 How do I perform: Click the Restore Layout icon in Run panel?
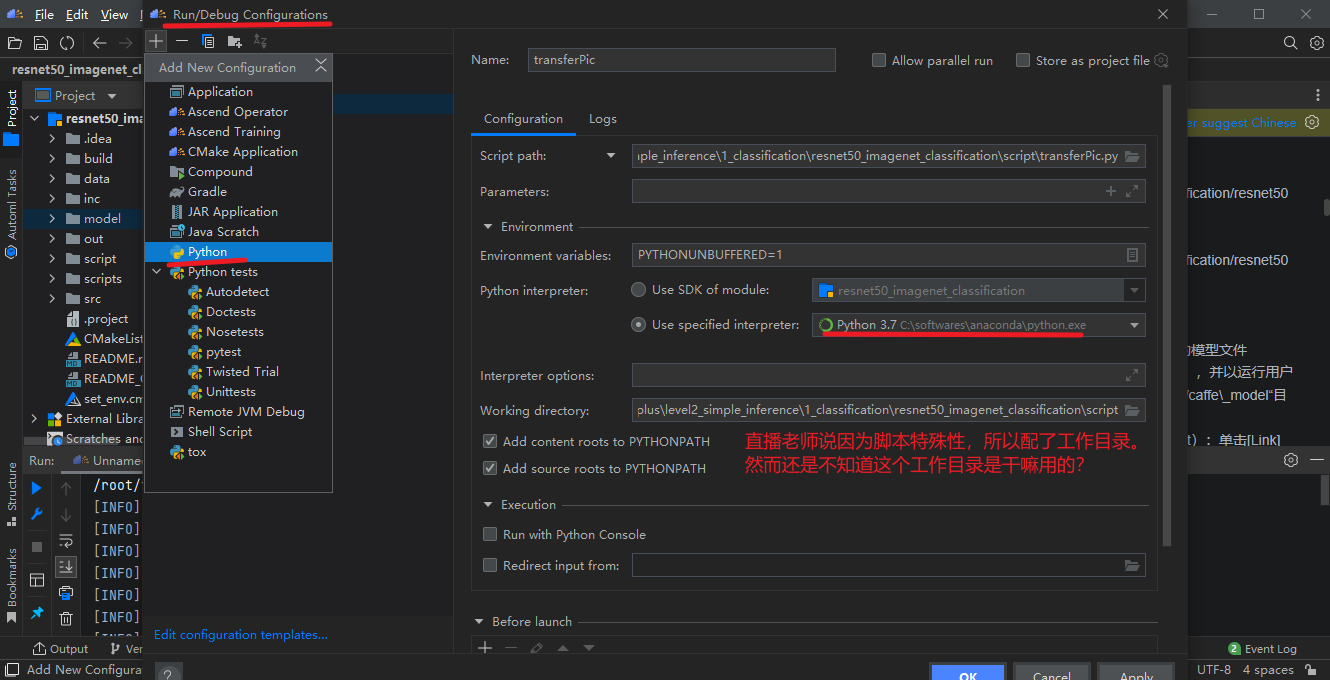pos(36,580)
